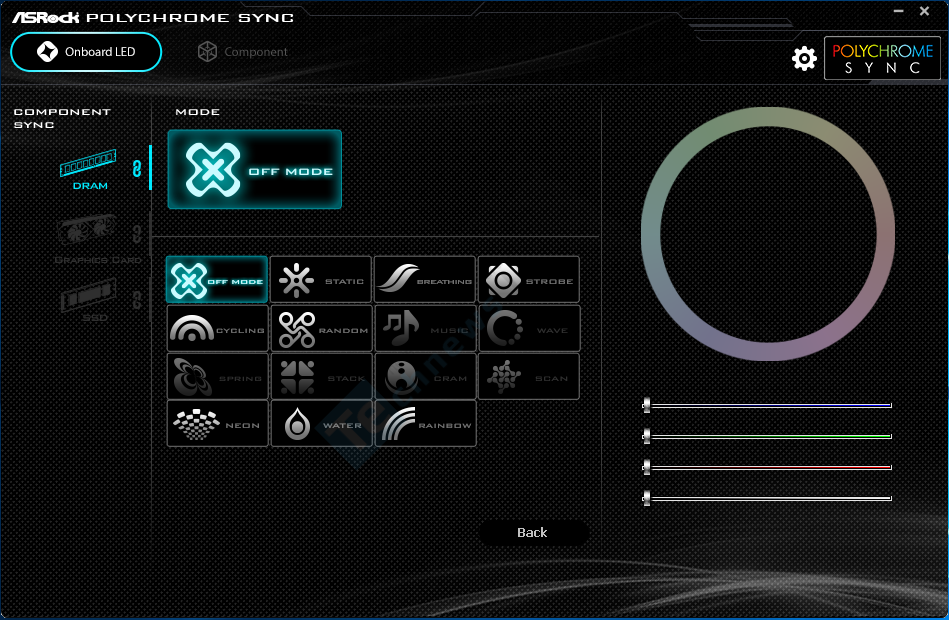The height and width of the screenshot is (620, 949).
Task: Click the white bottom slider
Action: tap(767, 498)
